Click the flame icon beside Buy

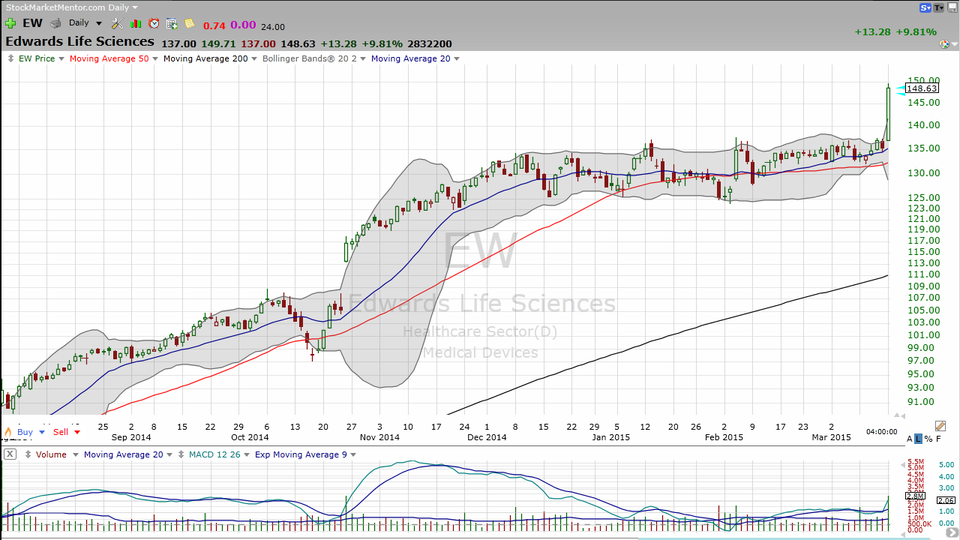click(x=8, y=432)
